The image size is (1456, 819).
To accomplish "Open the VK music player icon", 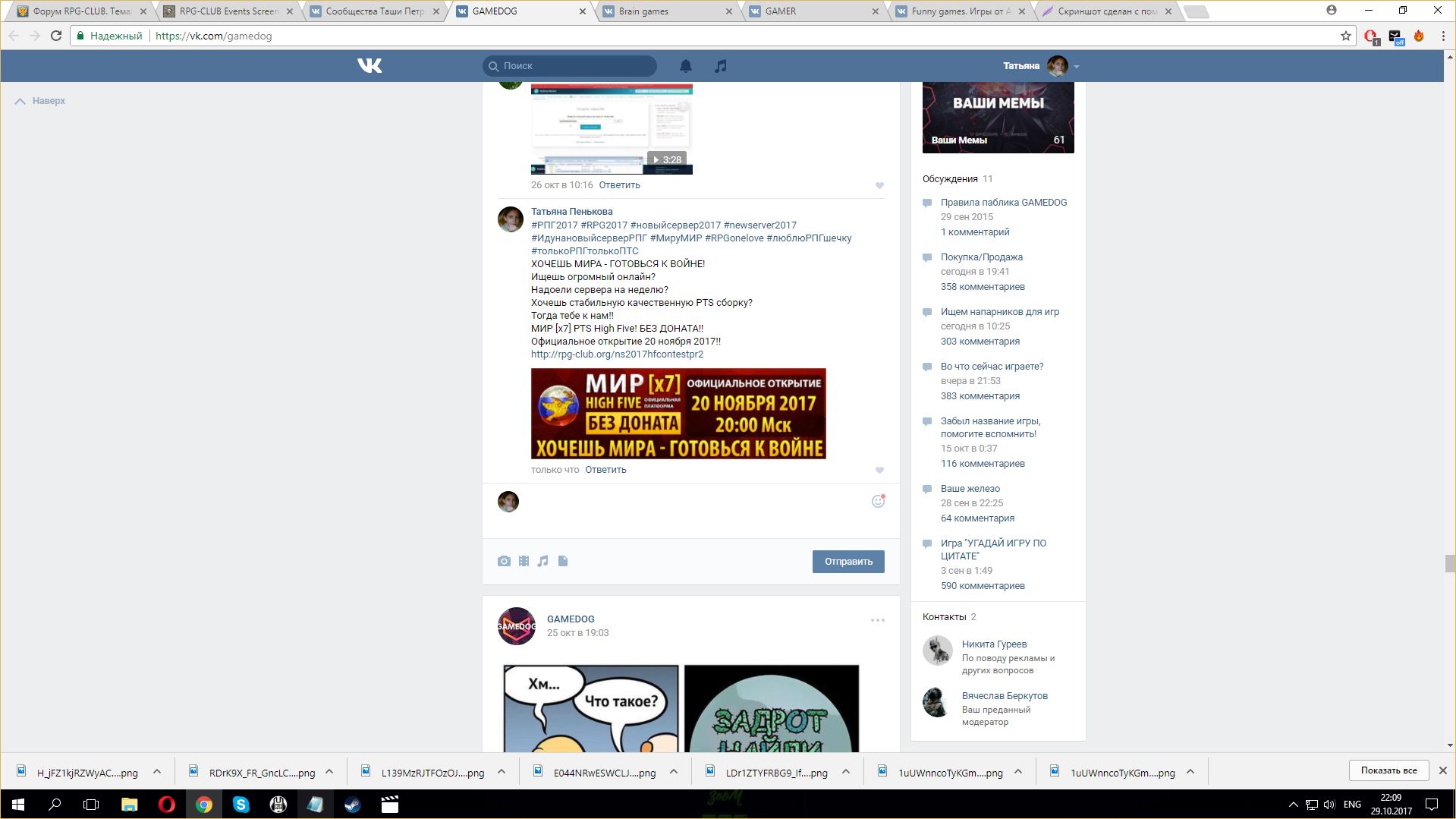I will click(x=721, y=66).
